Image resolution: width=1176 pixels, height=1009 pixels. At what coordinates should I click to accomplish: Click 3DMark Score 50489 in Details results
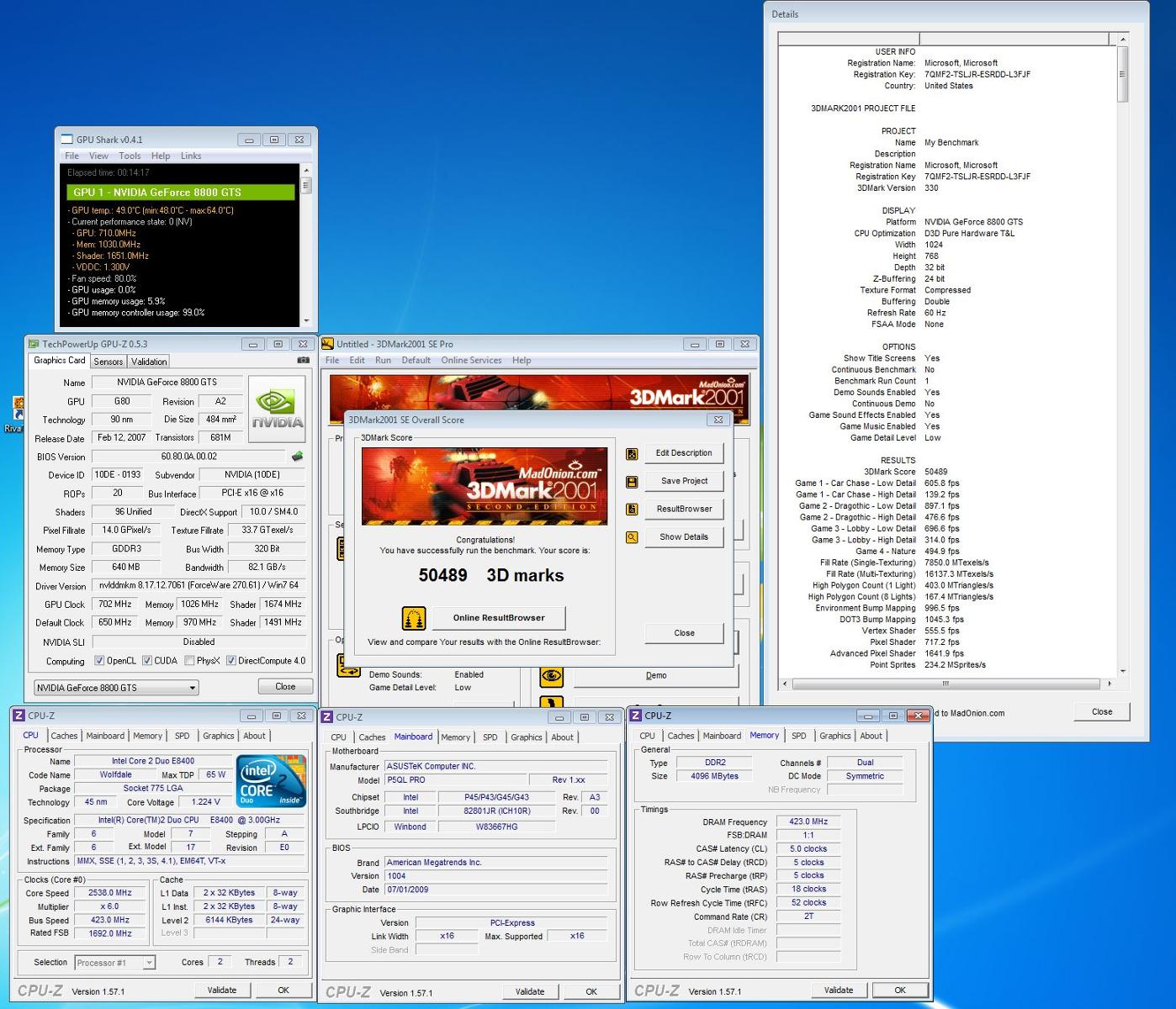tap(935, 472)
